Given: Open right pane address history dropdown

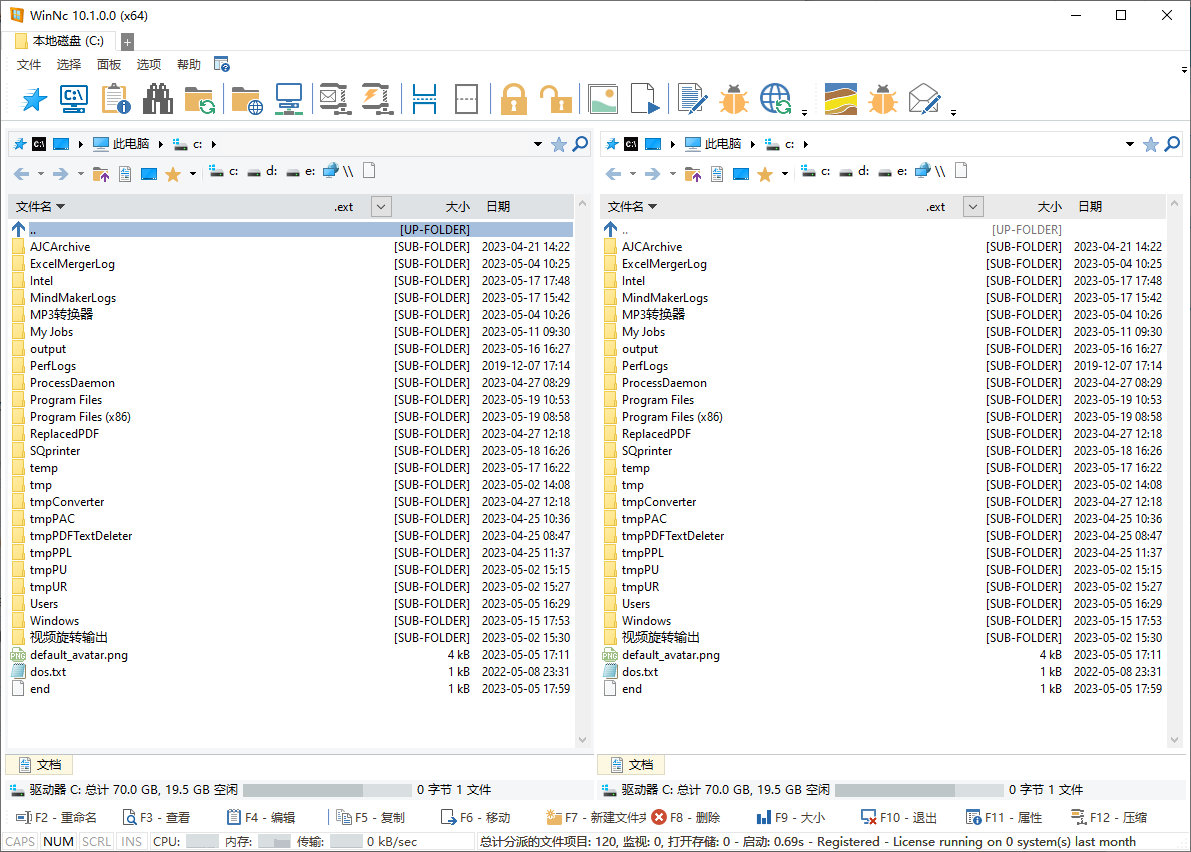Looking at the screenshot, I should 1129,144.
